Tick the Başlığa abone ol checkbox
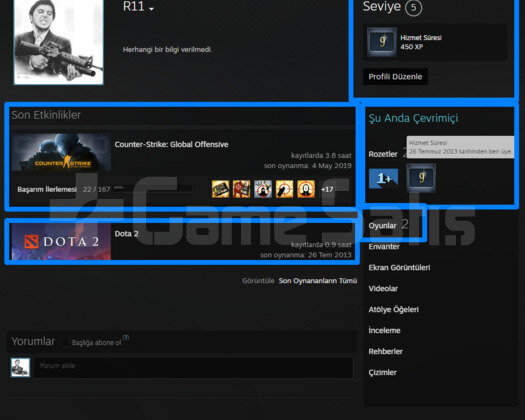The height and width of the screenshot is (420, 525). pos(66,343)
